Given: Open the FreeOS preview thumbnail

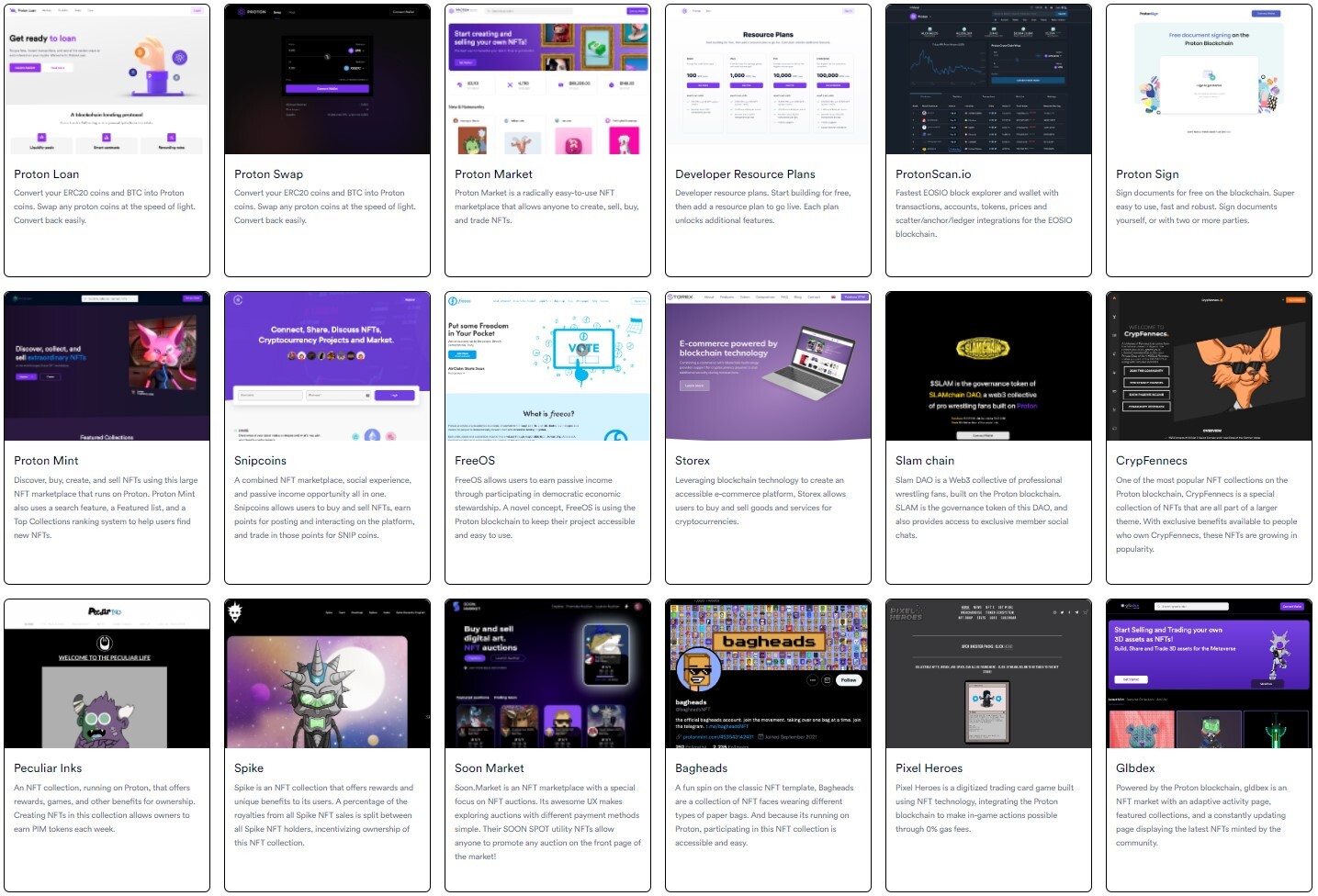Looking at the screenshot, I should pyautogui.click(x=547, y=367).
